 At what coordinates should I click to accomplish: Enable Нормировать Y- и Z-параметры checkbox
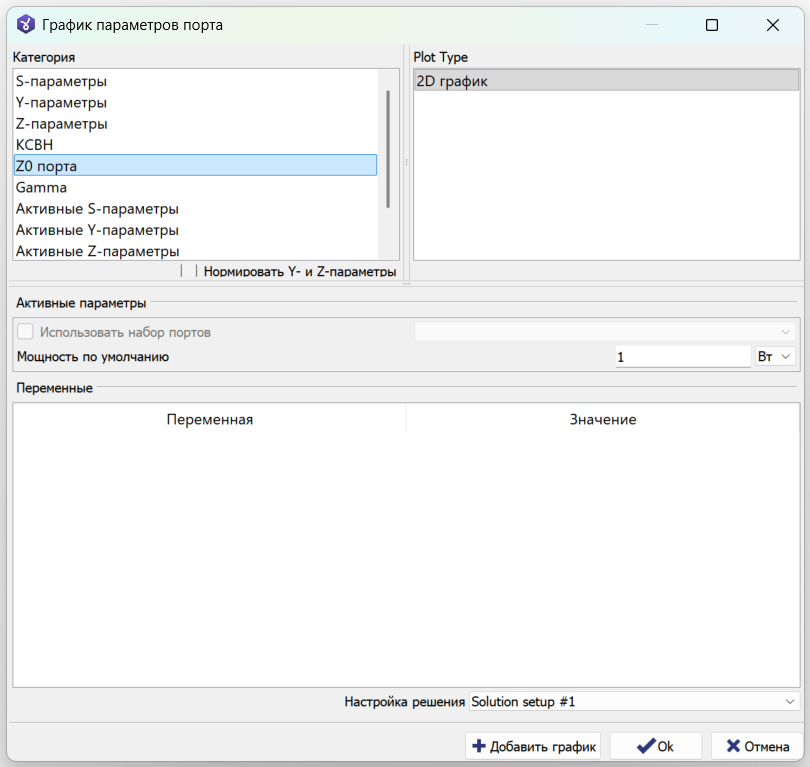[x=189, y=271]
